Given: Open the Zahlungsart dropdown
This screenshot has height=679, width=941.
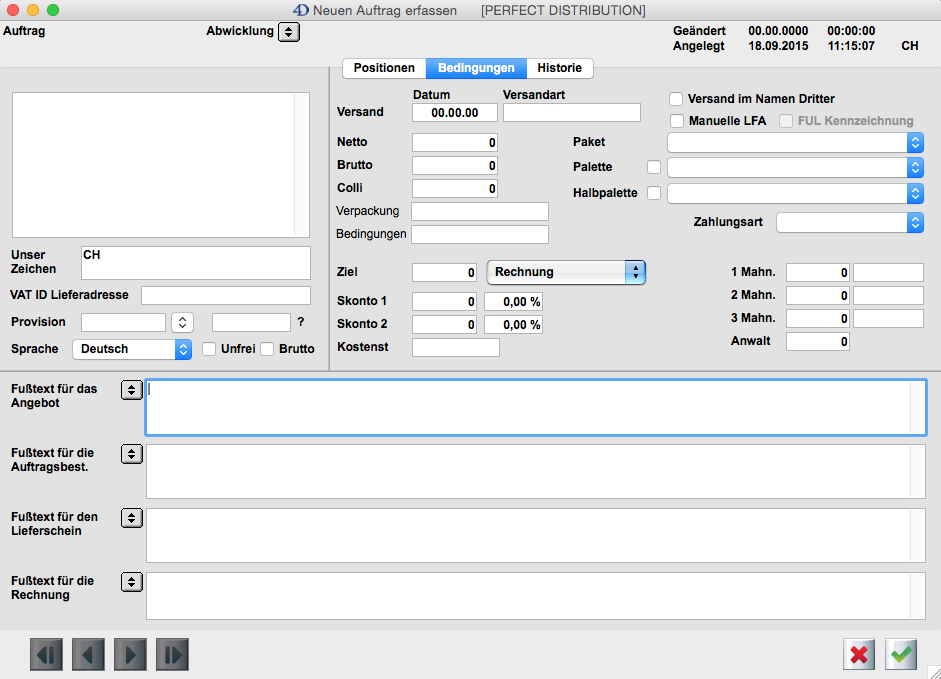Looking at the screenshot, I should point(849,222).
